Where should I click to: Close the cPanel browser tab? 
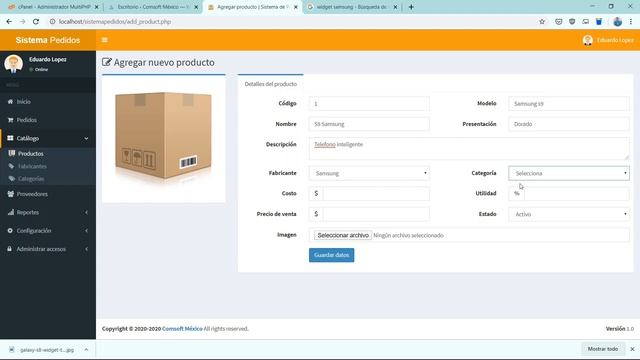click(97, 7)
